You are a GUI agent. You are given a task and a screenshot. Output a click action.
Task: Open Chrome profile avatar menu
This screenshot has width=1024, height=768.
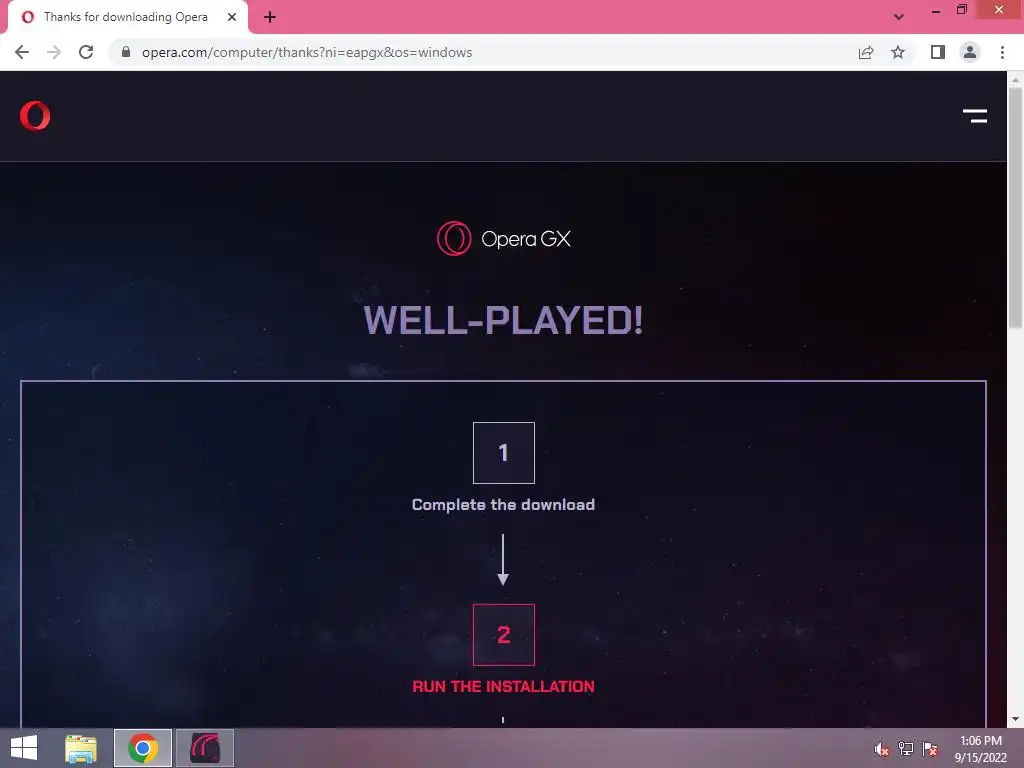point(970,52)
